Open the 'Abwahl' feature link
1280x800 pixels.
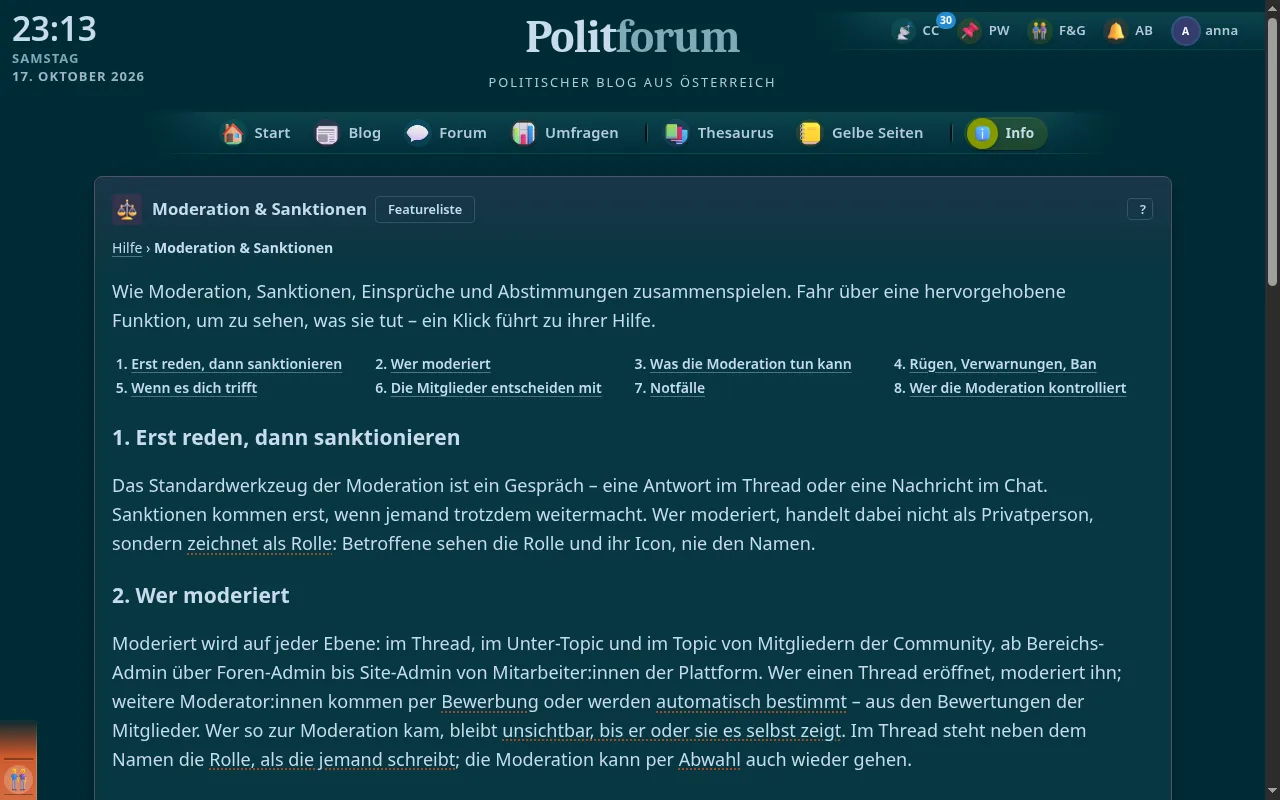pyautogui.click(x=709, y=759)
